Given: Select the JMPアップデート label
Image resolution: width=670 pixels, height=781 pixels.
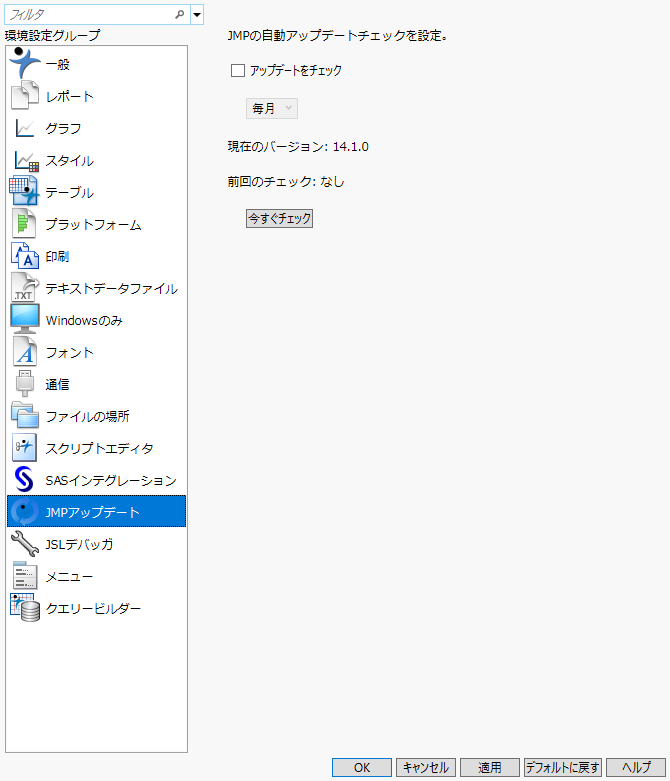Looking at the screenshot, I should tap(92, 512).
